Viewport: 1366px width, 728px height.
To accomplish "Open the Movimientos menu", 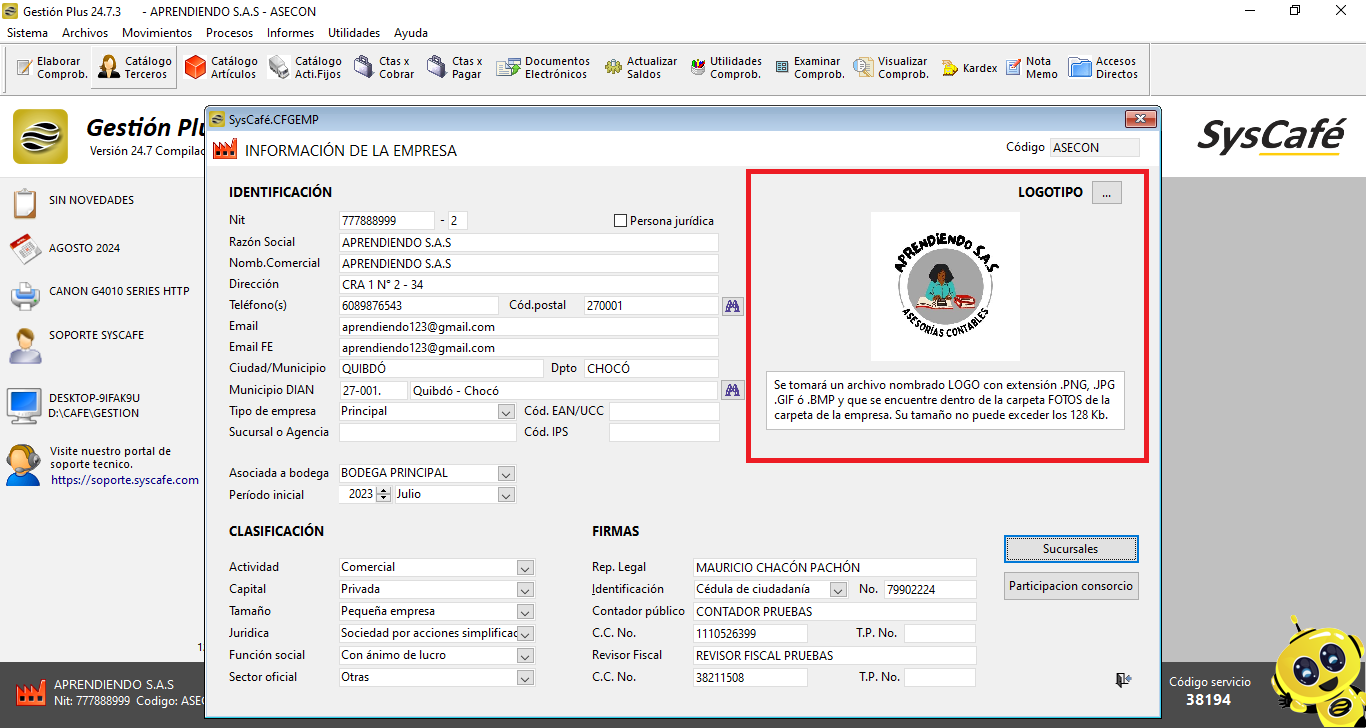I will (157, 33).
